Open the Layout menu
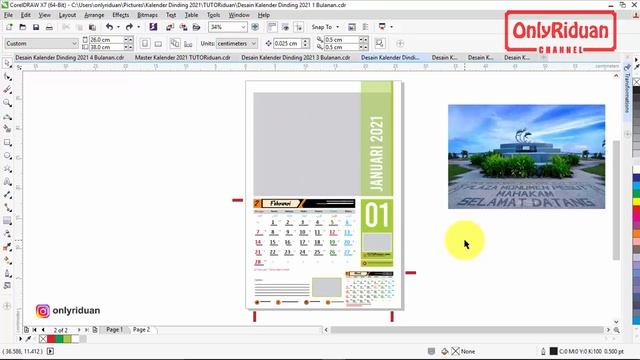This screenshot has width=640, height=360. (67, 15)
